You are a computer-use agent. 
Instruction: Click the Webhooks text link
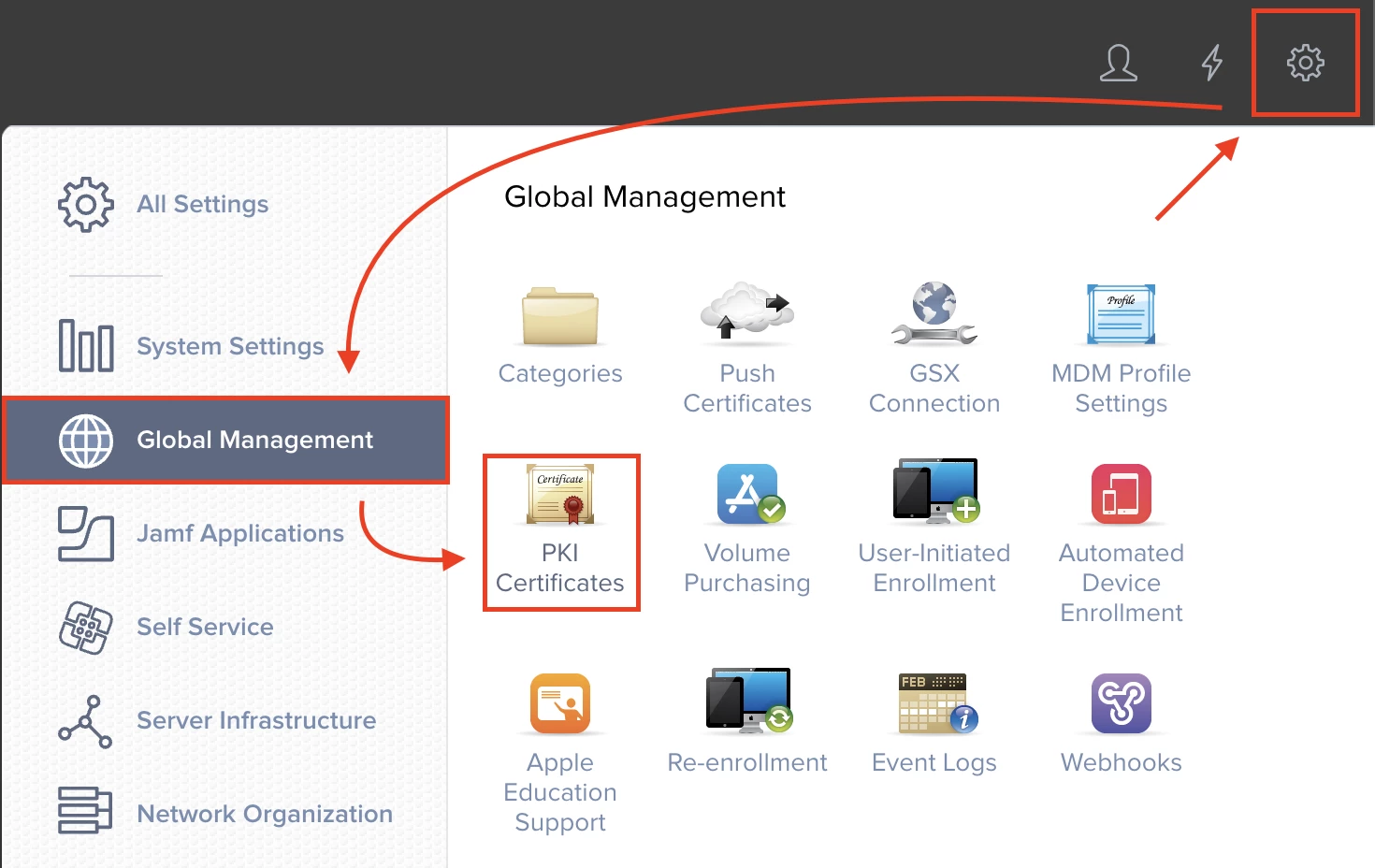tap(1122, 762)
